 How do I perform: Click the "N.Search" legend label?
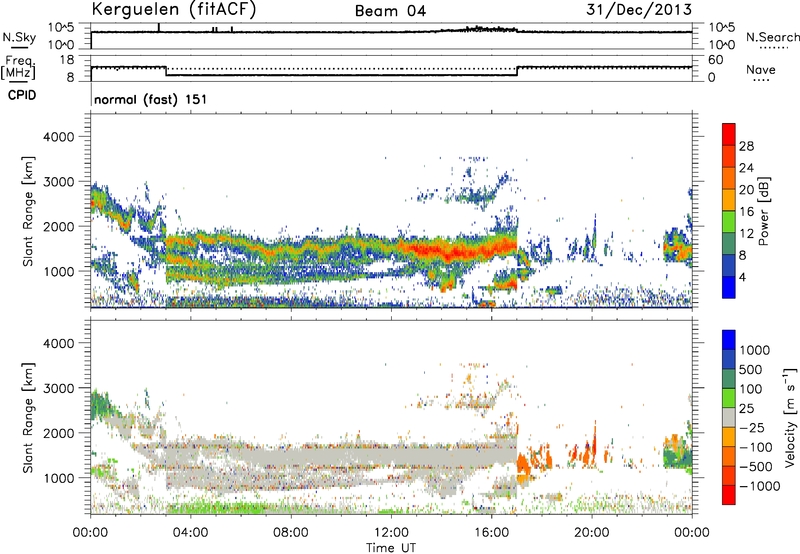click(x=773, y=37)
